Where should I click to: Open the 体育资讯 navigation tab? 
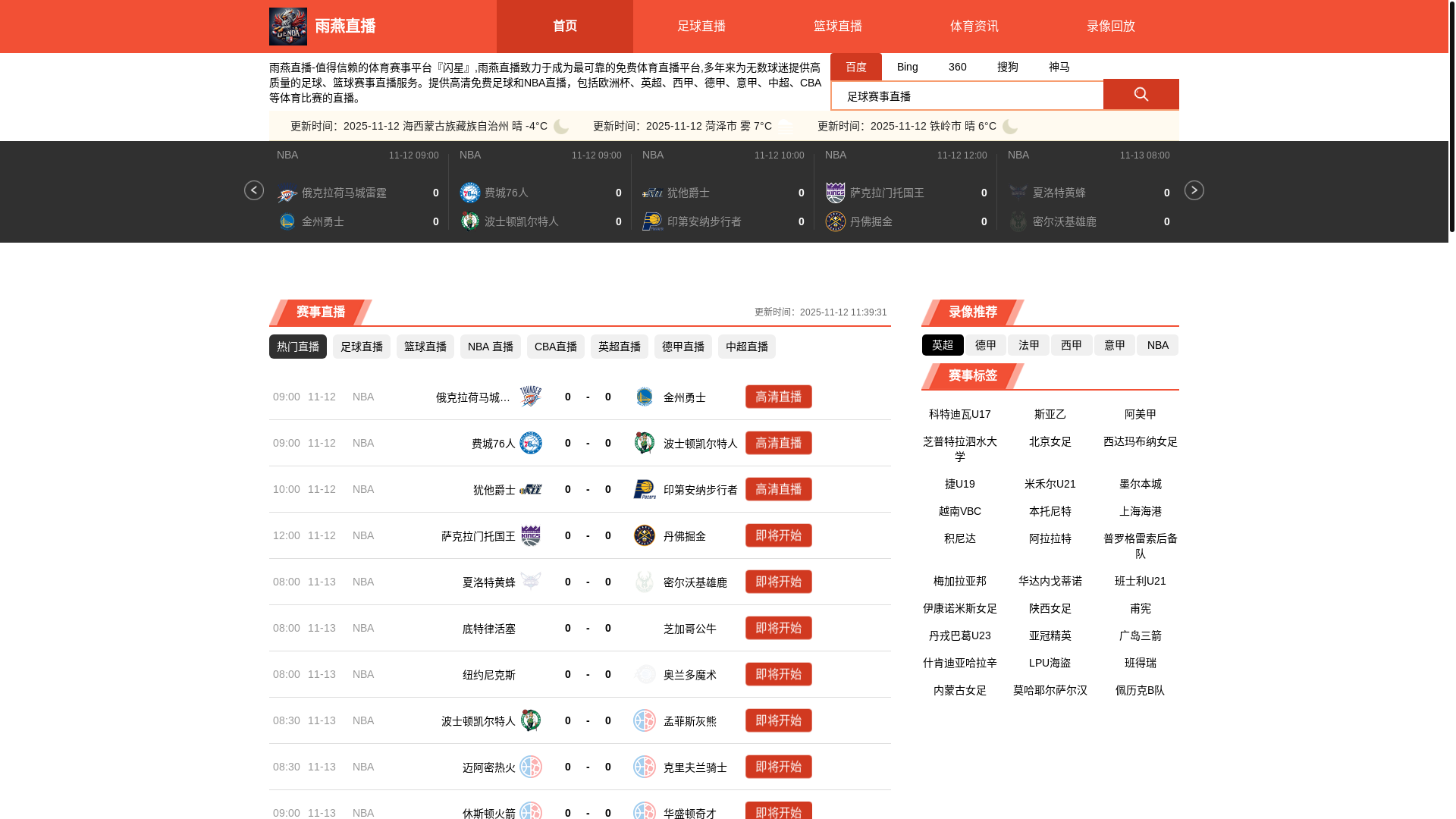[x=974, y=27]
